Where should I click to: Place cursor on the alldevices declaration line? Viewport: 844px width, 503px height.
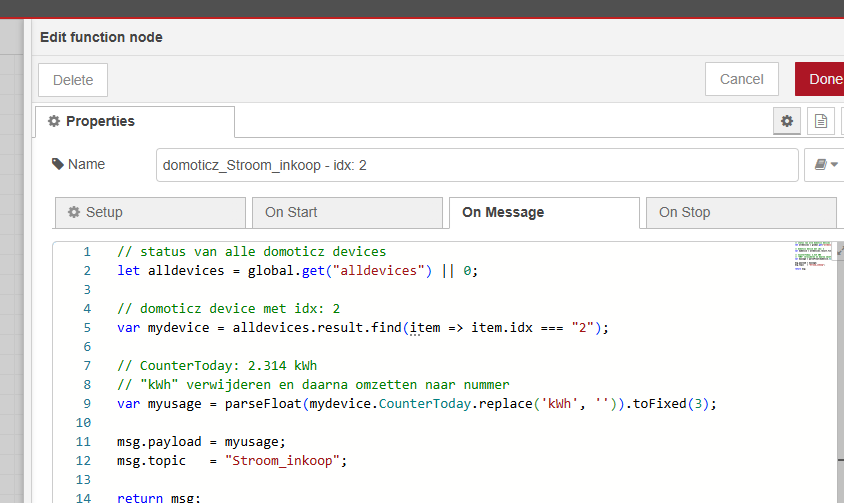click(x=298, y=271)
